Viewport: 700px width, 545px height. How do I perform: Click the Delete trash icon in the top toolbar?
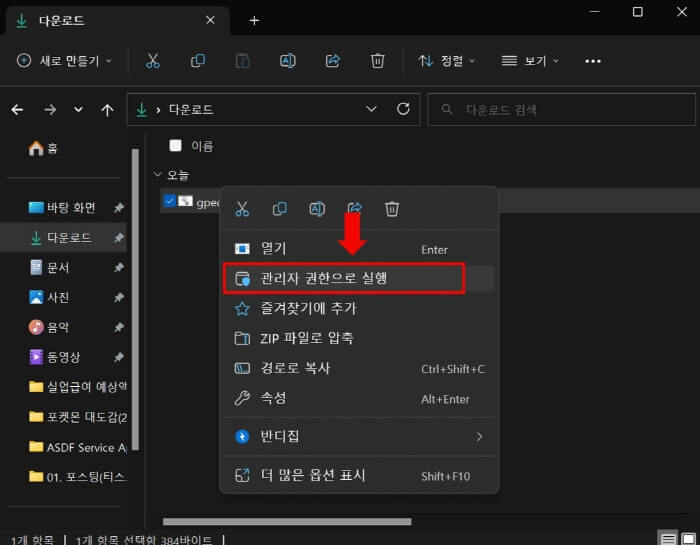[x=378, y=61]
